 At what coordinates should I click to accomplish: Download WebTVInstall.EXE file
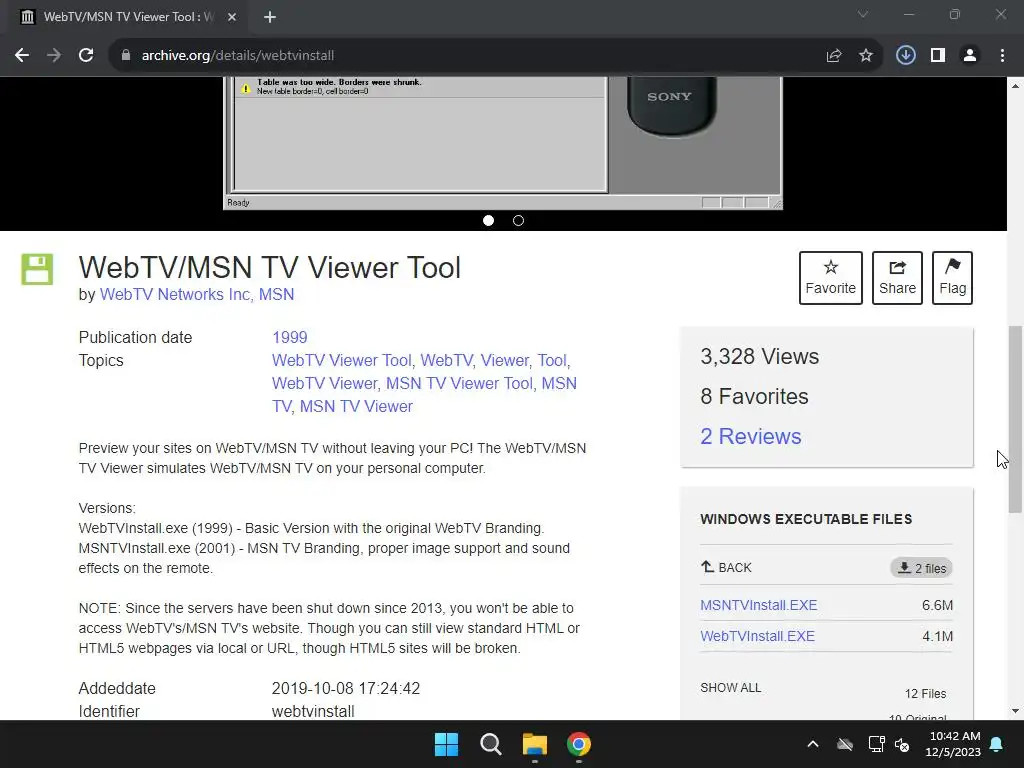(x=758, y=636)
